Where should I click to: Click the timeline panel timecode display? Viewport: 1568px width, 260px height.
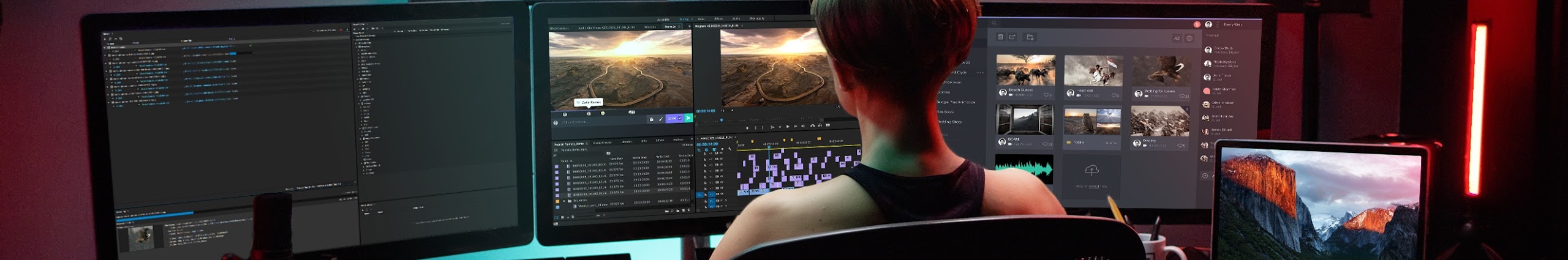[706, 144]
